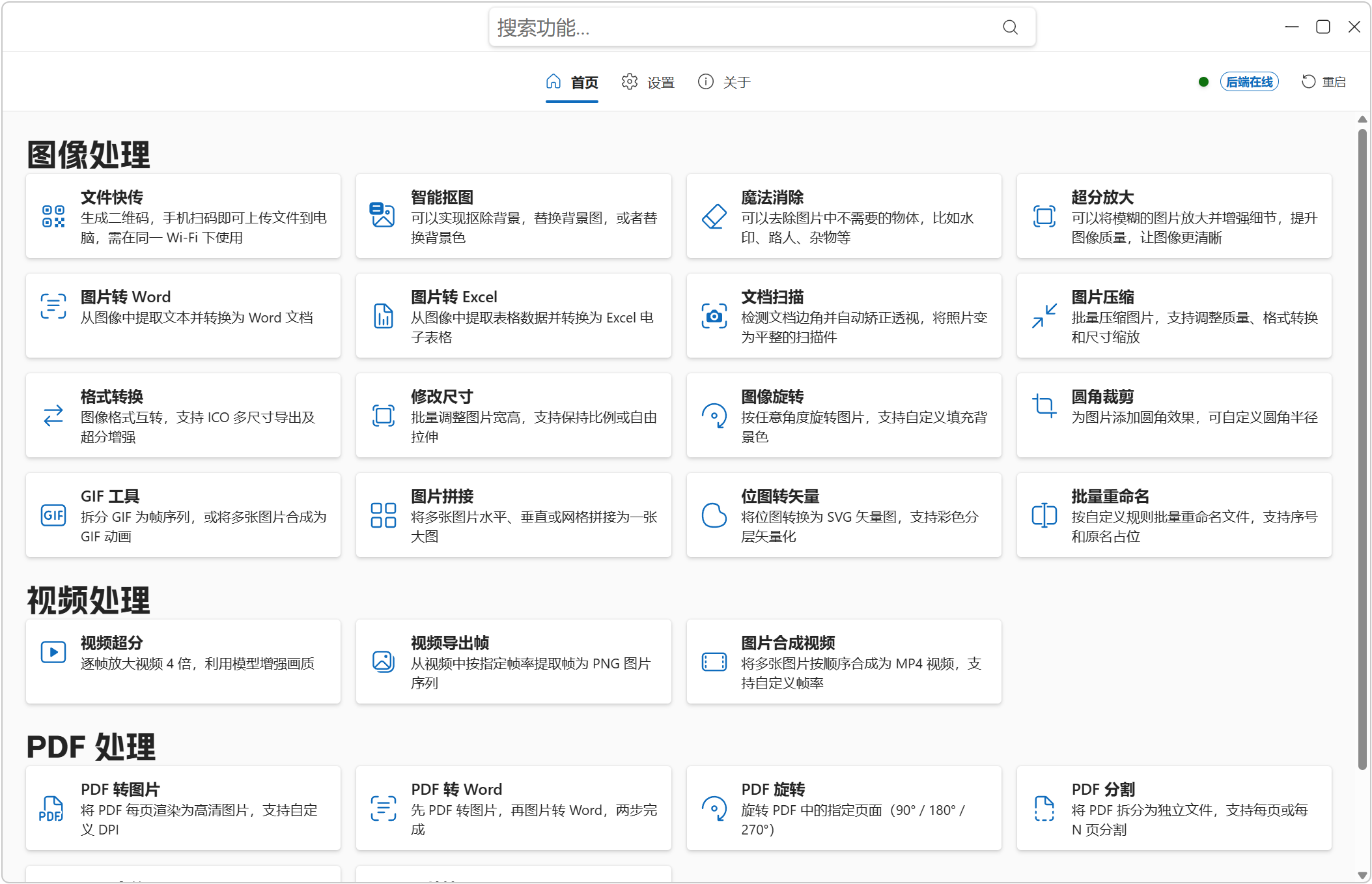Click the PDF 旋转 title
Viewport: 1372px width, 884px height.
(x=773, y=790)
